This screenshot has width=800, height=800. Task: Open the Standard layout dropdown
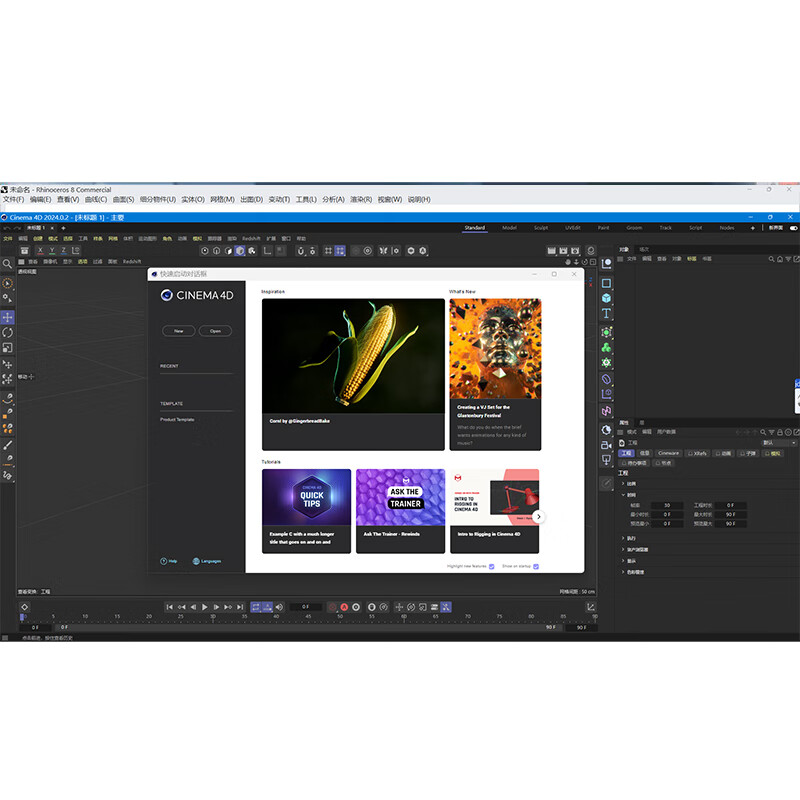pos(474,227)
